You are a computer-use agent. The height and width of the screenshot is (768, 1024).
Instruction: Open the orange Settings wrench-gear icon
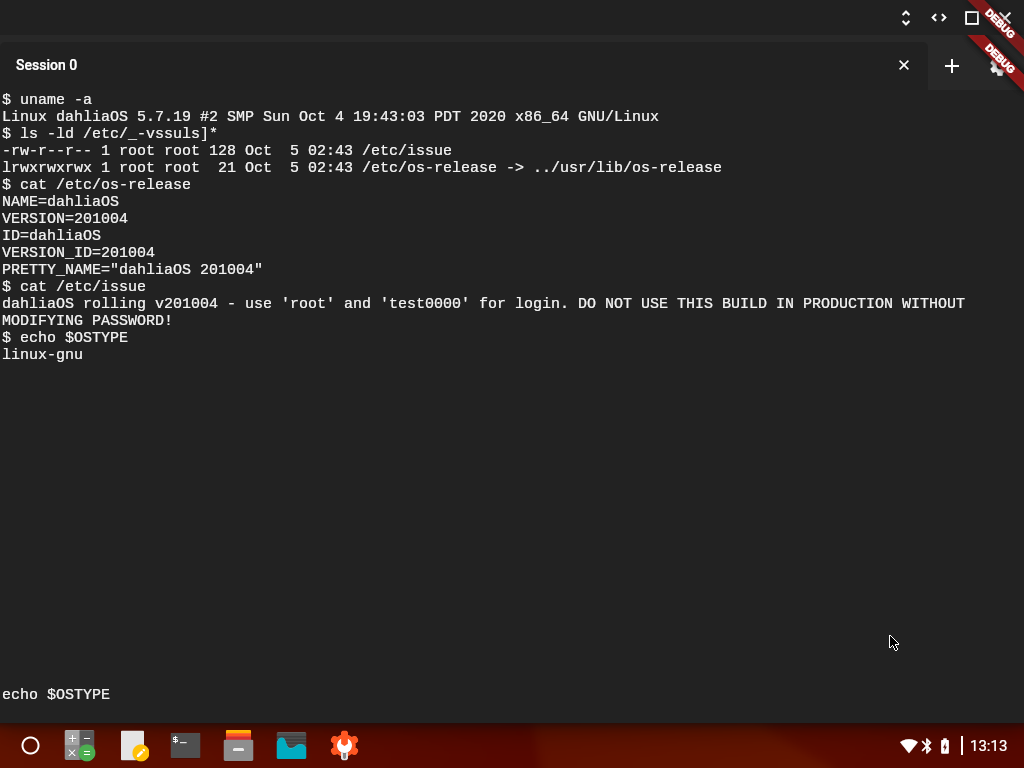pyautogui.click(x=344, y=745)
